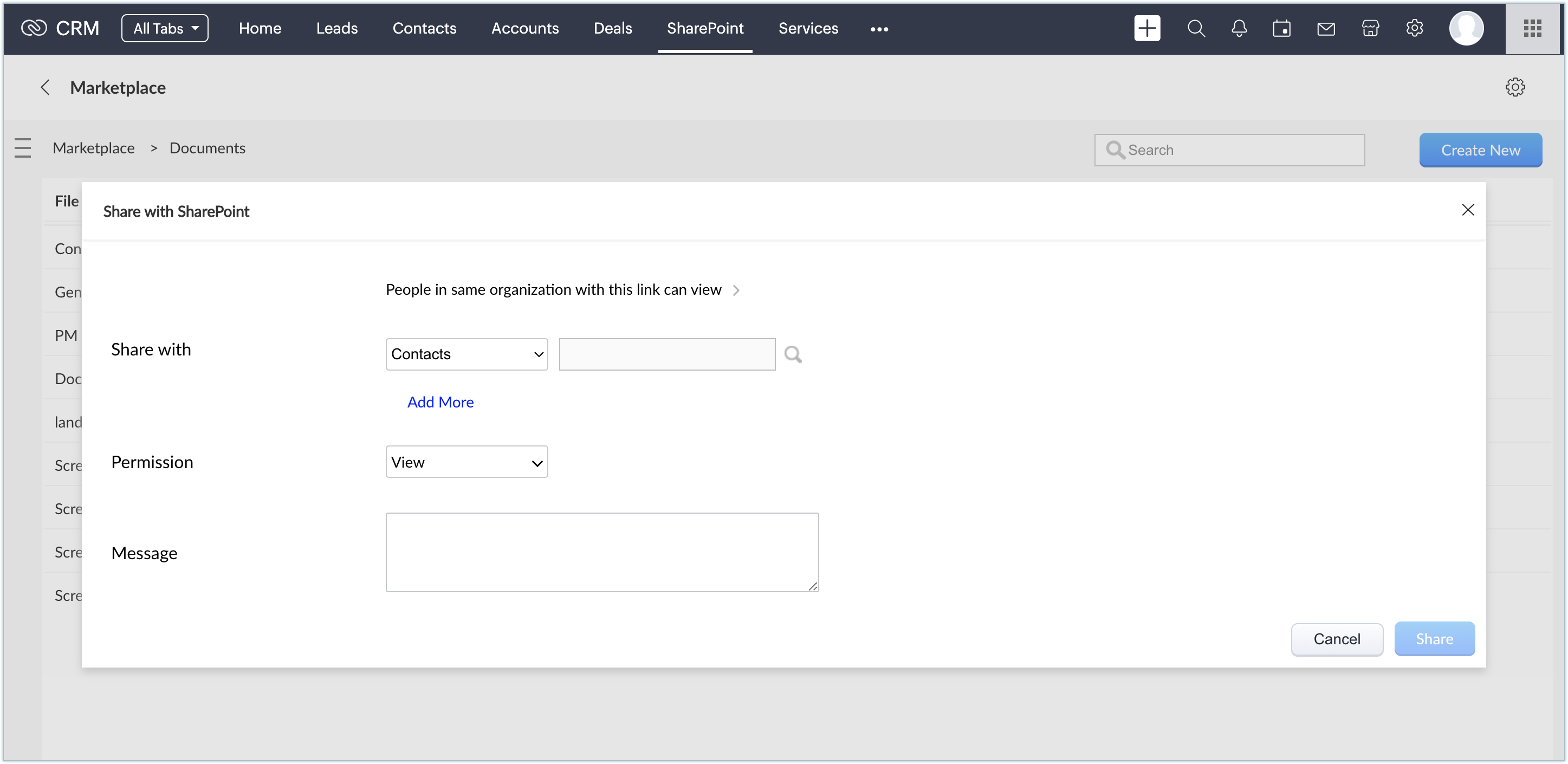Click the contact lookup magnifier icon
Viewport: 1568px width, 764px height.
tap(793, 354)
